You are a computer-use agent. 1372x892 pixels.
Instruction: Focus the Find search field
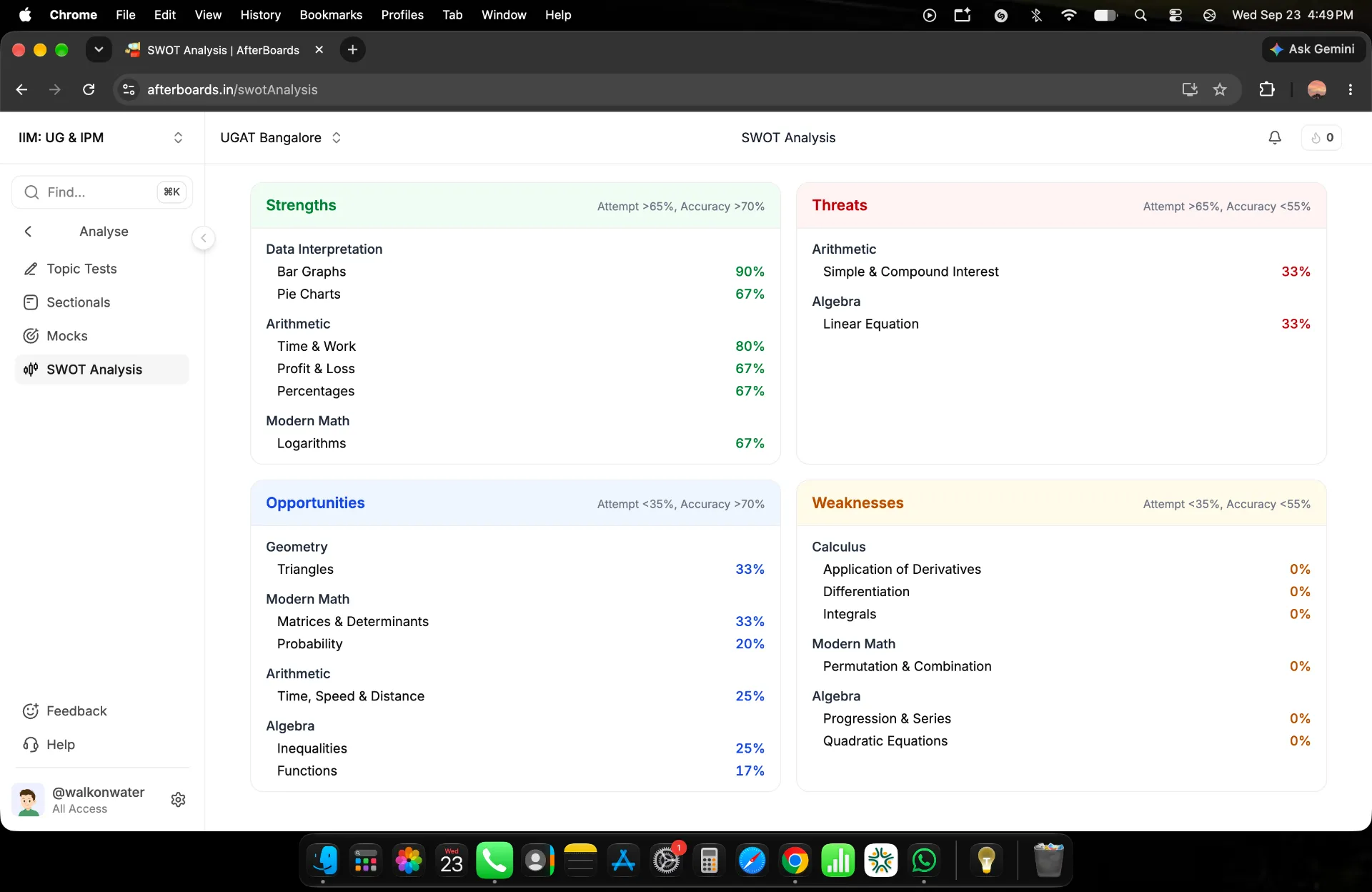(x=102, y=192)
